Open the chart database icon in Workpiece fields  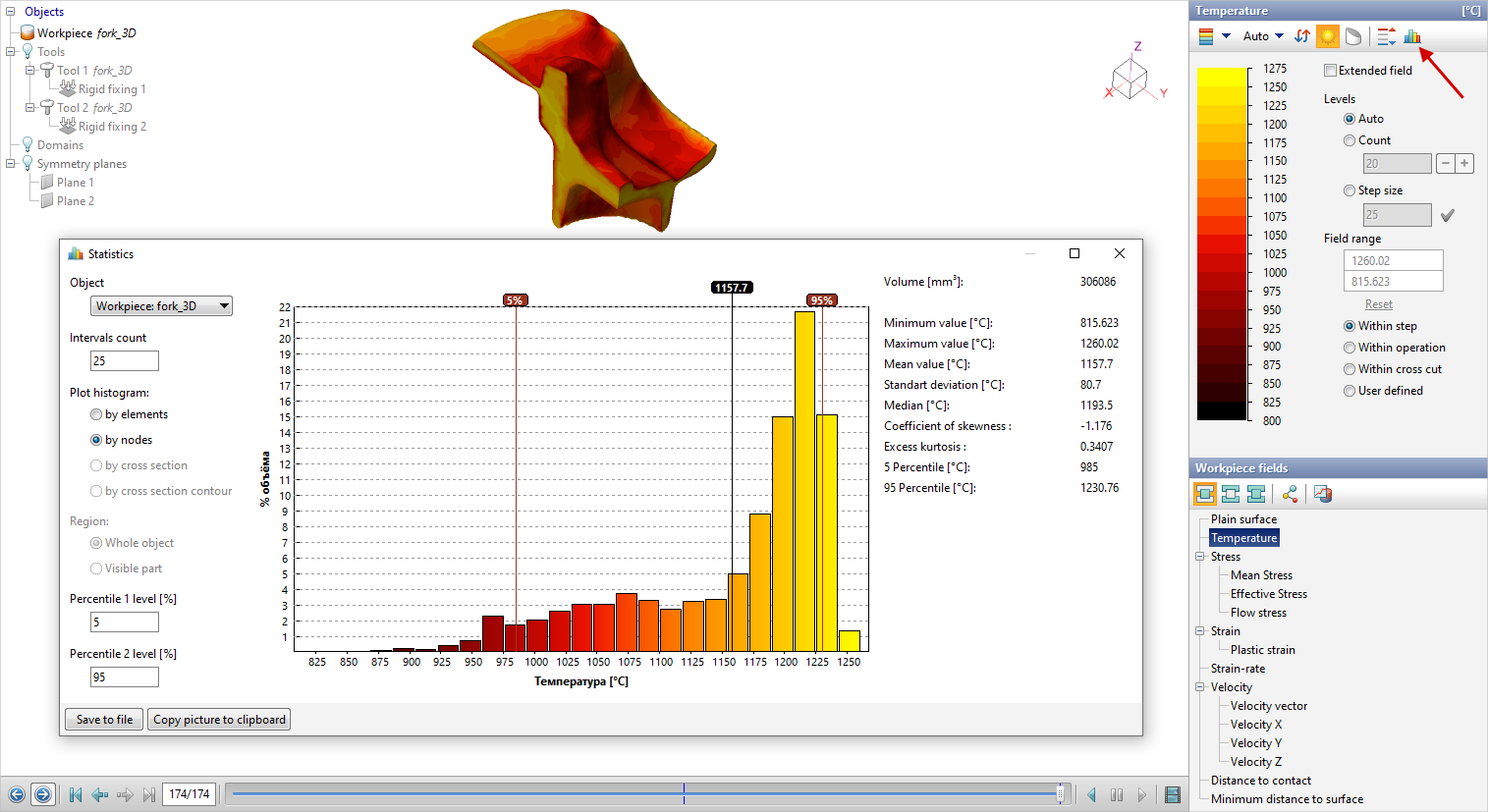1323,494
